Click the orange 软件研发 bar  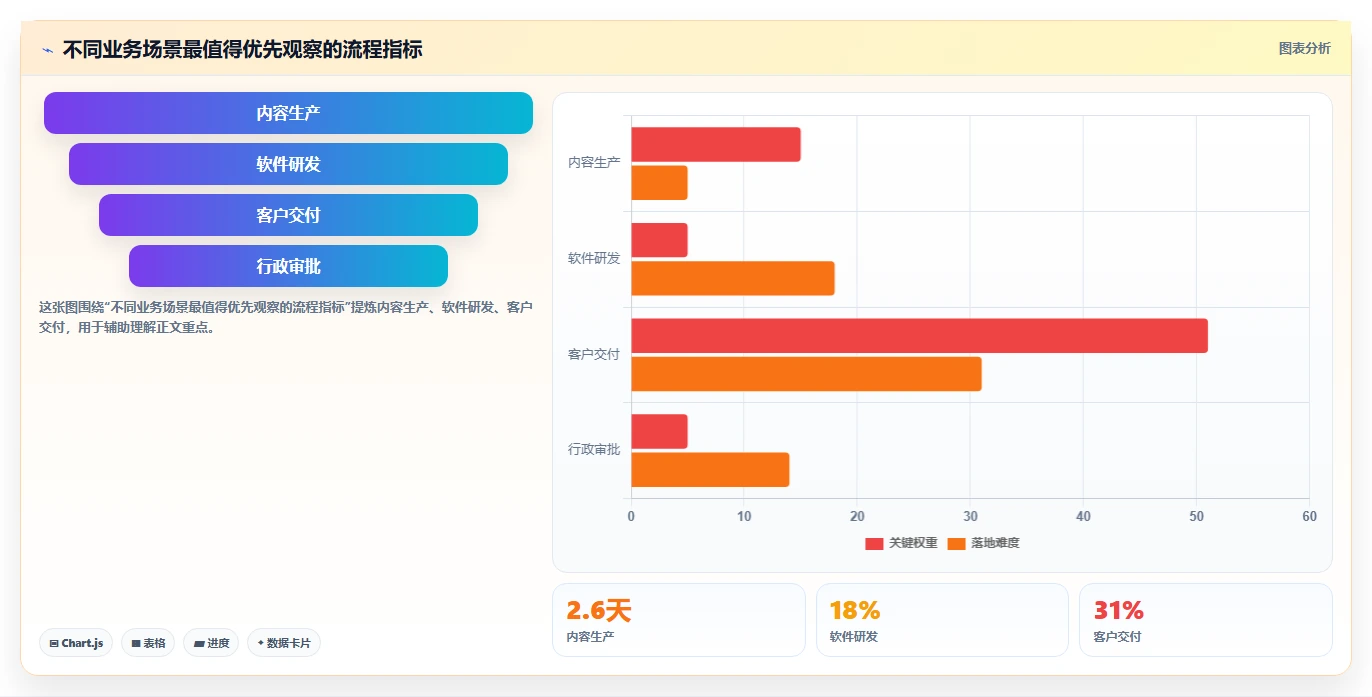pyautogui.click(x=732, y=278)
